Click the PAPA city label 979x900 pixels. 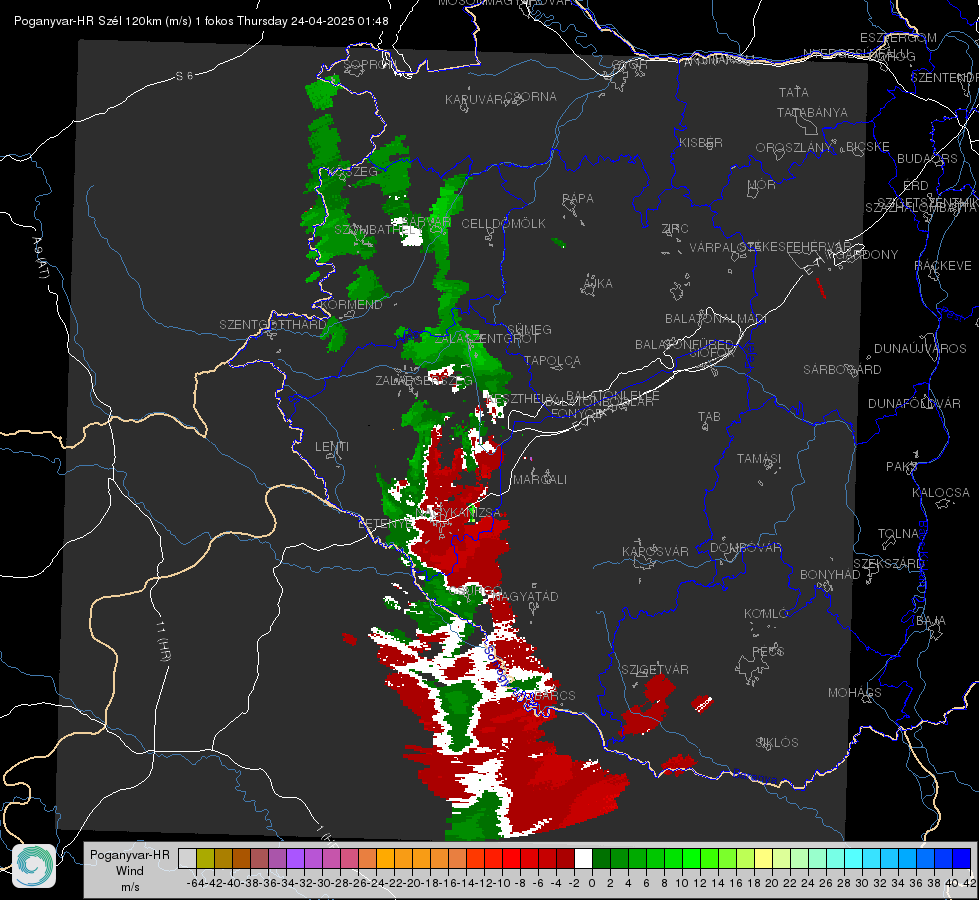(578, 198)
